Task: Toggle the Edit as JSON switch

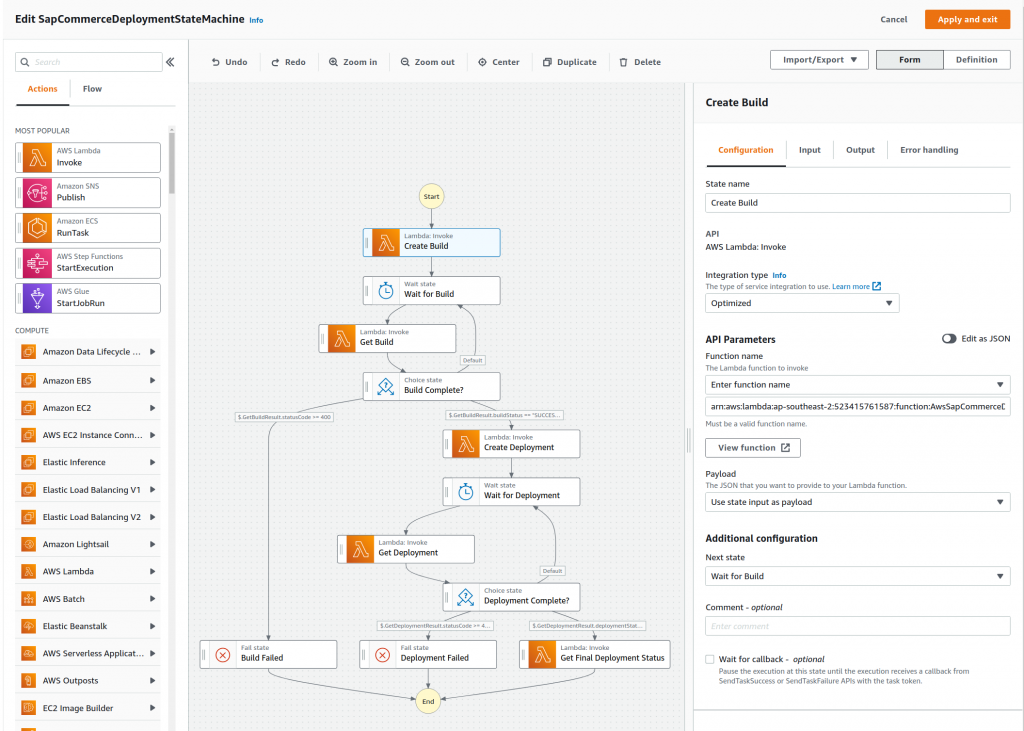Action: [948, 339]
